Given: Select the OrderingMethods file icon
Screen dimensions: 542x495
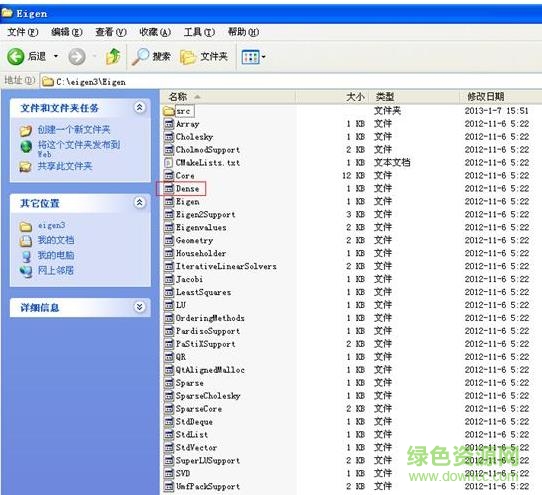Looking at the screenshot, I should click(x=169, y=318).
